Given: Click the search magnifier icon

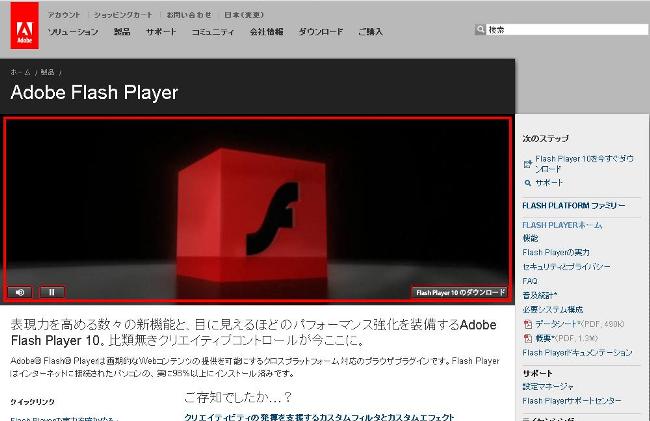Looking at the screenshot, I should coord(479,30).
